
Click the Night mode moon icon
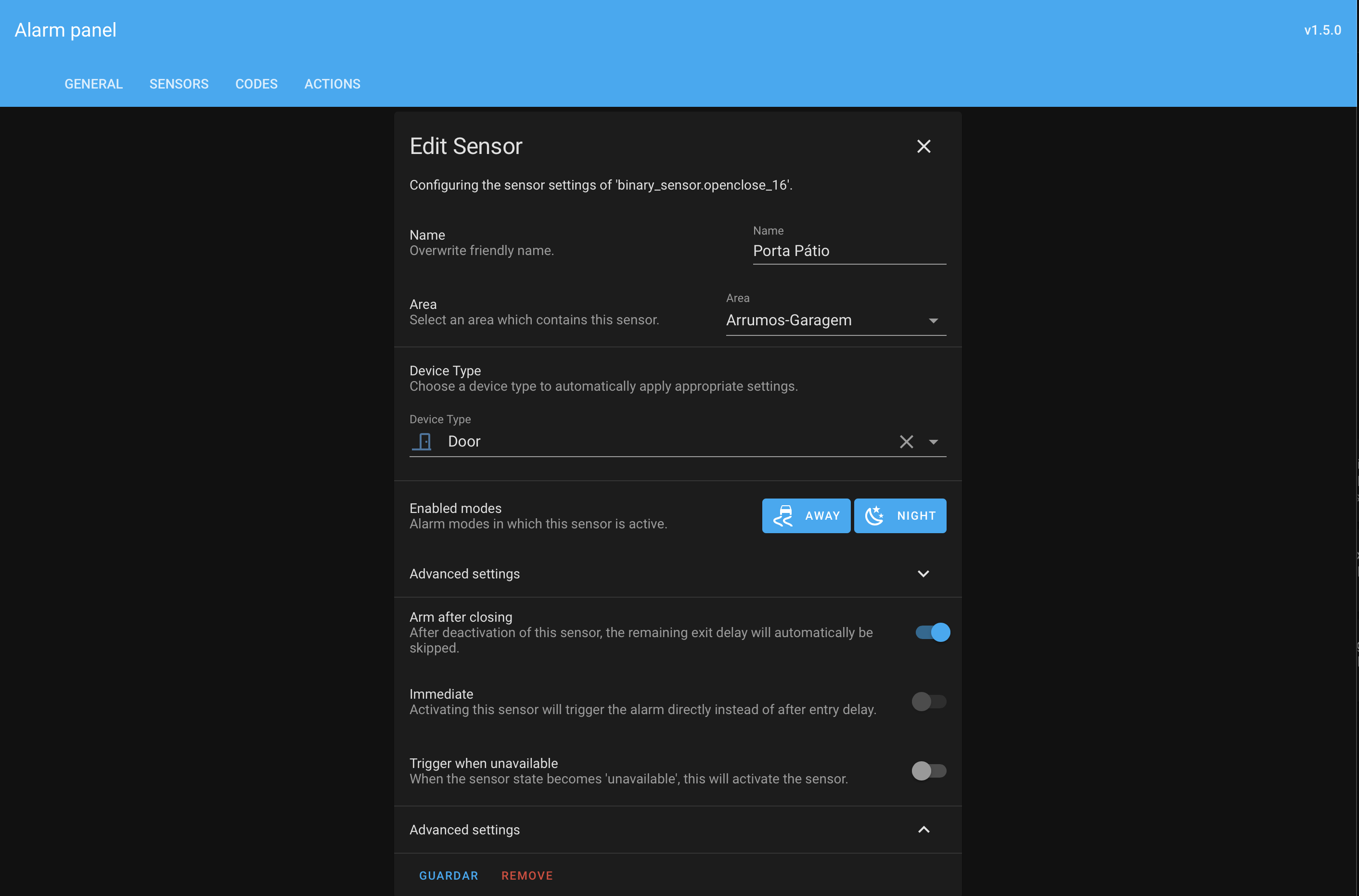tap(874, 516)
